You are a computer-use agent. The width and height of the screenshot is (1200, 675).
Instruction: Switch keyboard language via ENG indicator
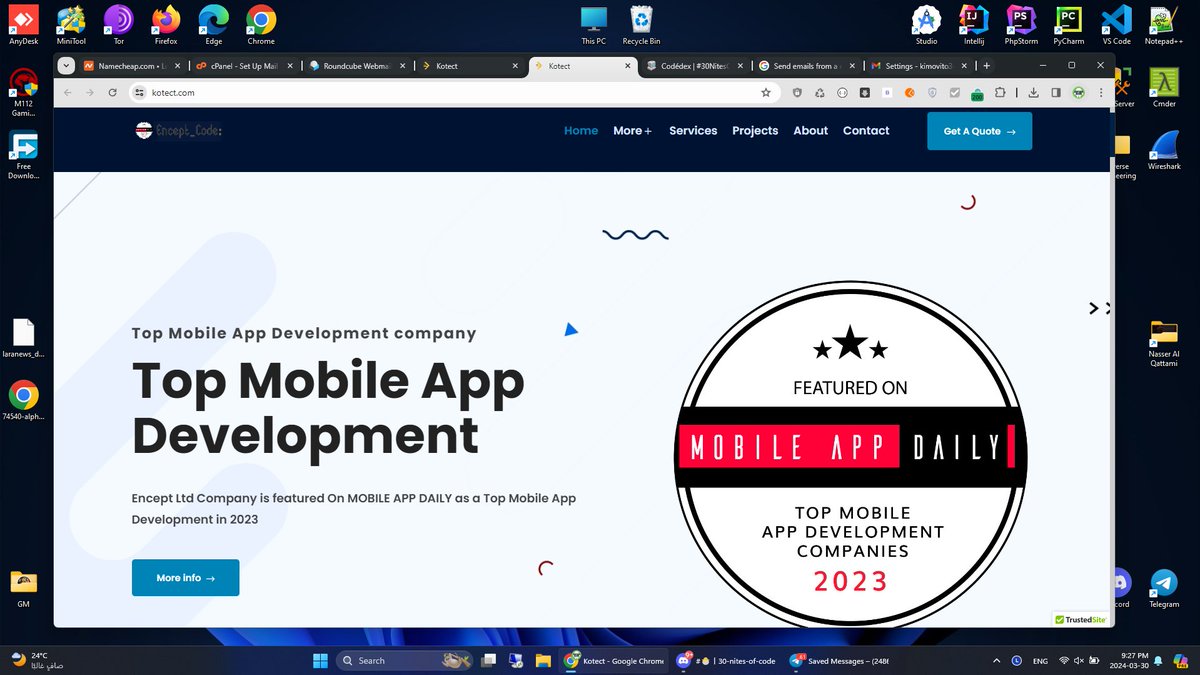tap(1039, 661)
